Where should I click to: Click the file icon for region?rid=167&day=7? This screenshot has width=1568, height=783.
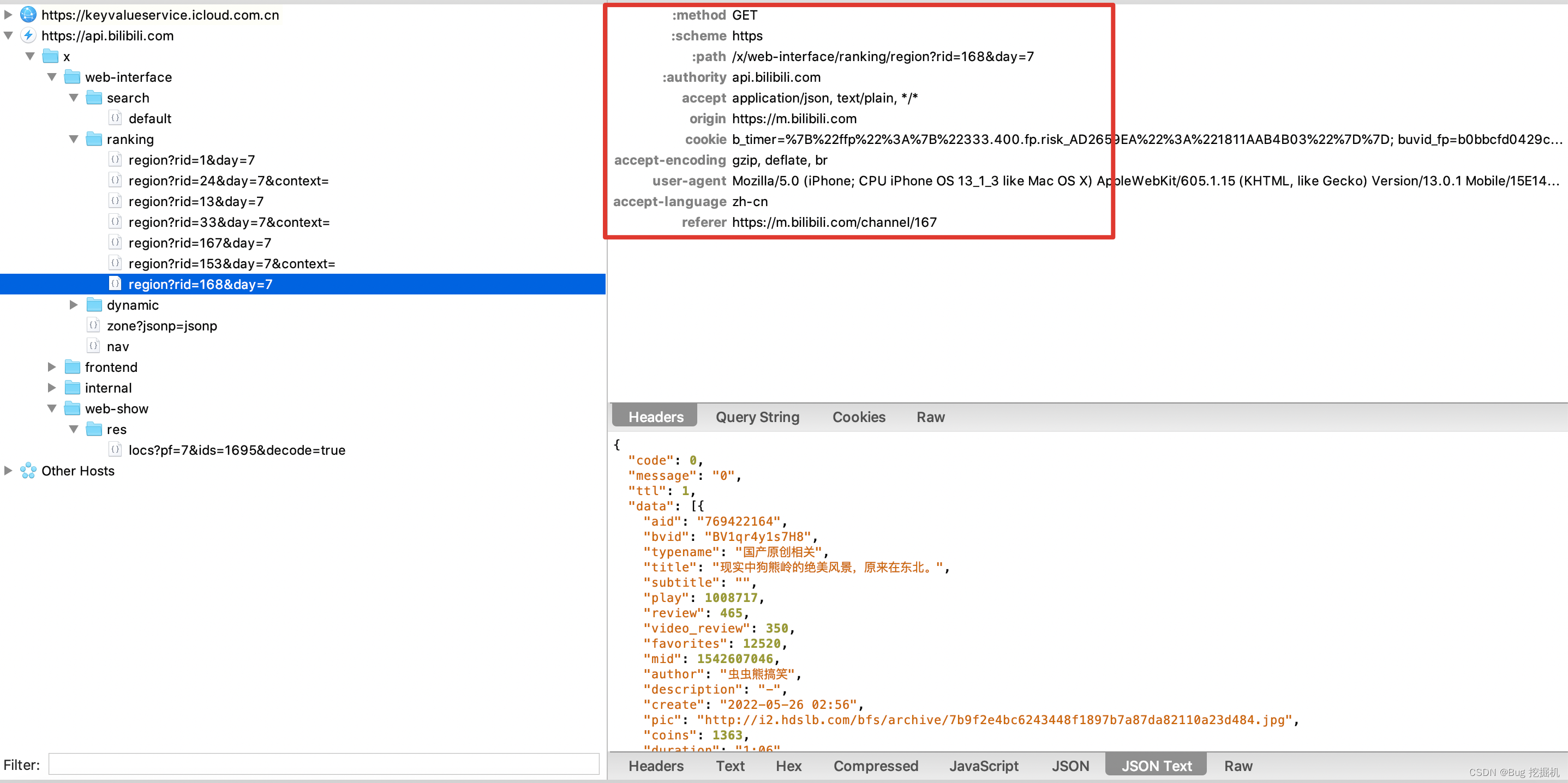click(115, 242)
